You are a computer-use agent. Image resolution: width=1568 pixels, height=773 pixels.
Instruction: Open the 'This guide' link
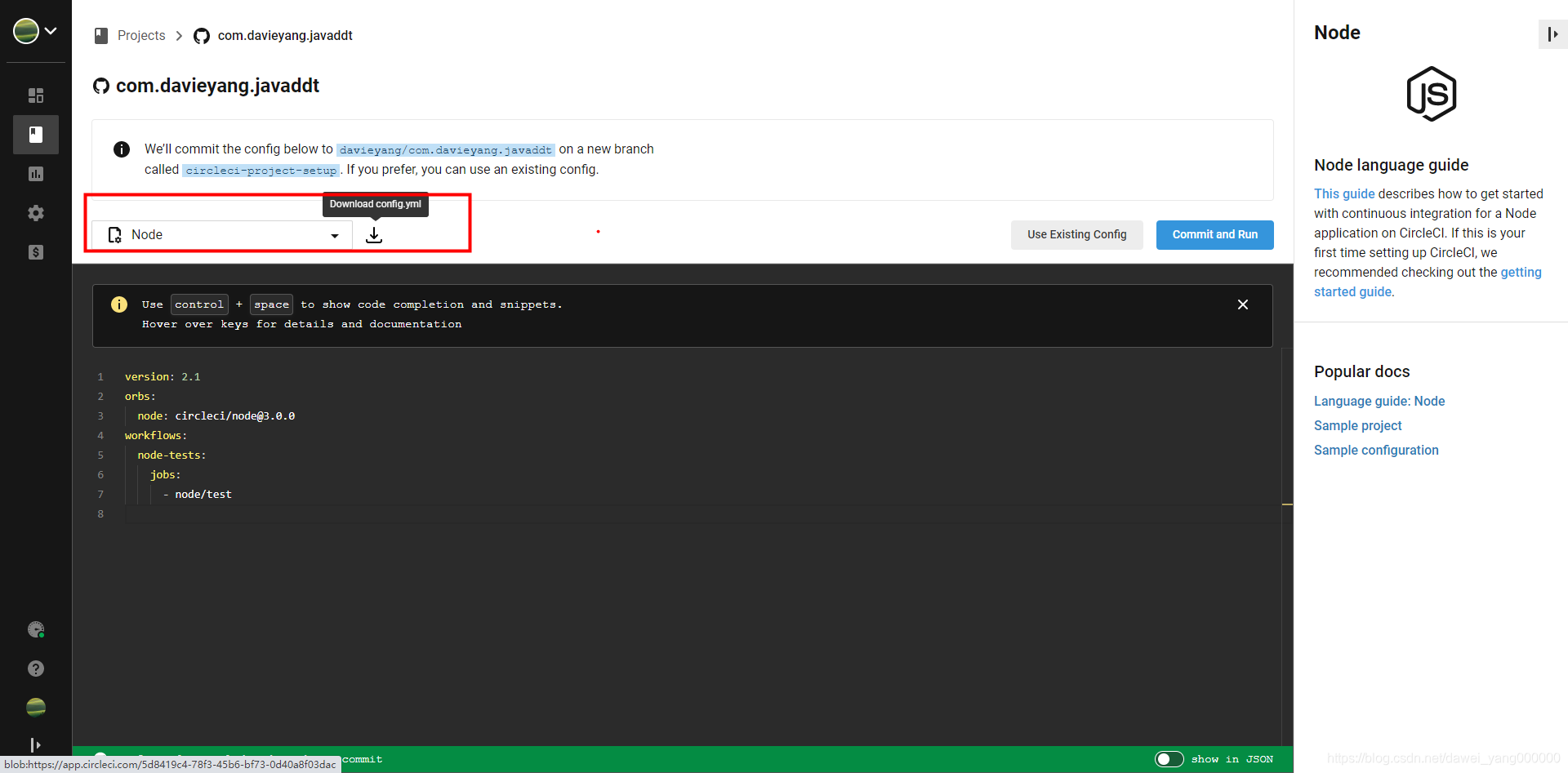click(1344, 193)
